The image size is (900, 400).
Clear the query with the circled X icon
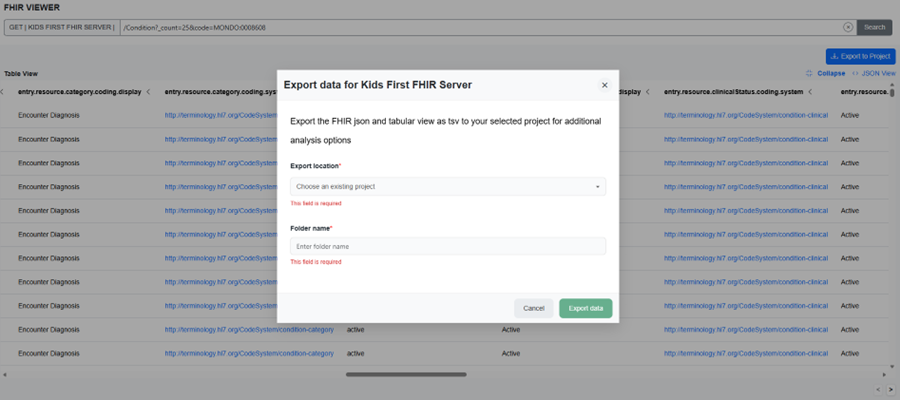(x=848, y=28)
